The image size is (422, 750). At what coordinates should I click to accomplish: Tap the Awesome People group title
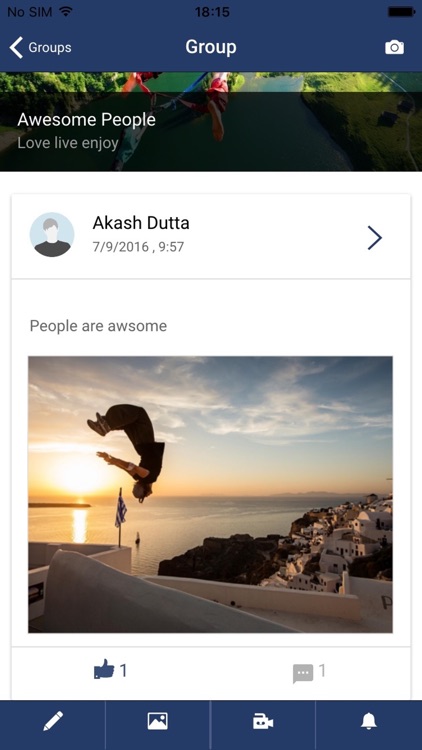coord(87,120)
